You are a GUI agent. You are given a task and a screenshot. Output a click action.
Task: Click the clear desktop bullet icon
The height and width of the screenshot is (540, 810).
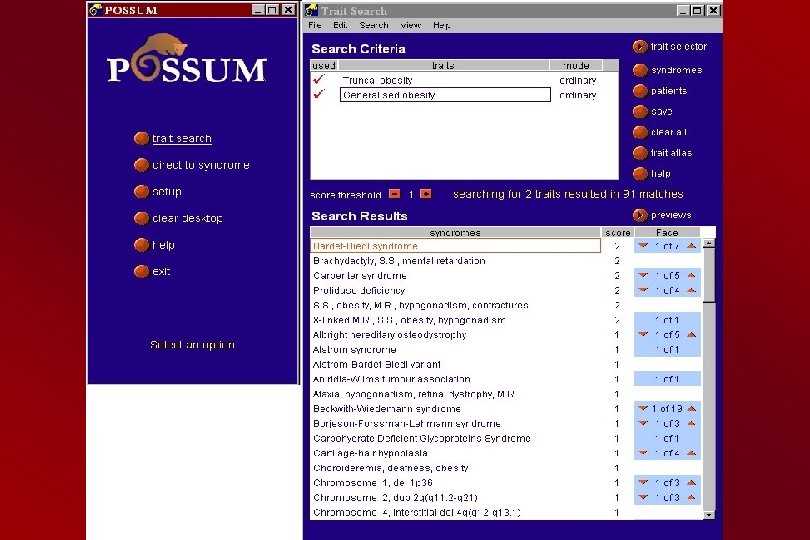[141, 218]
